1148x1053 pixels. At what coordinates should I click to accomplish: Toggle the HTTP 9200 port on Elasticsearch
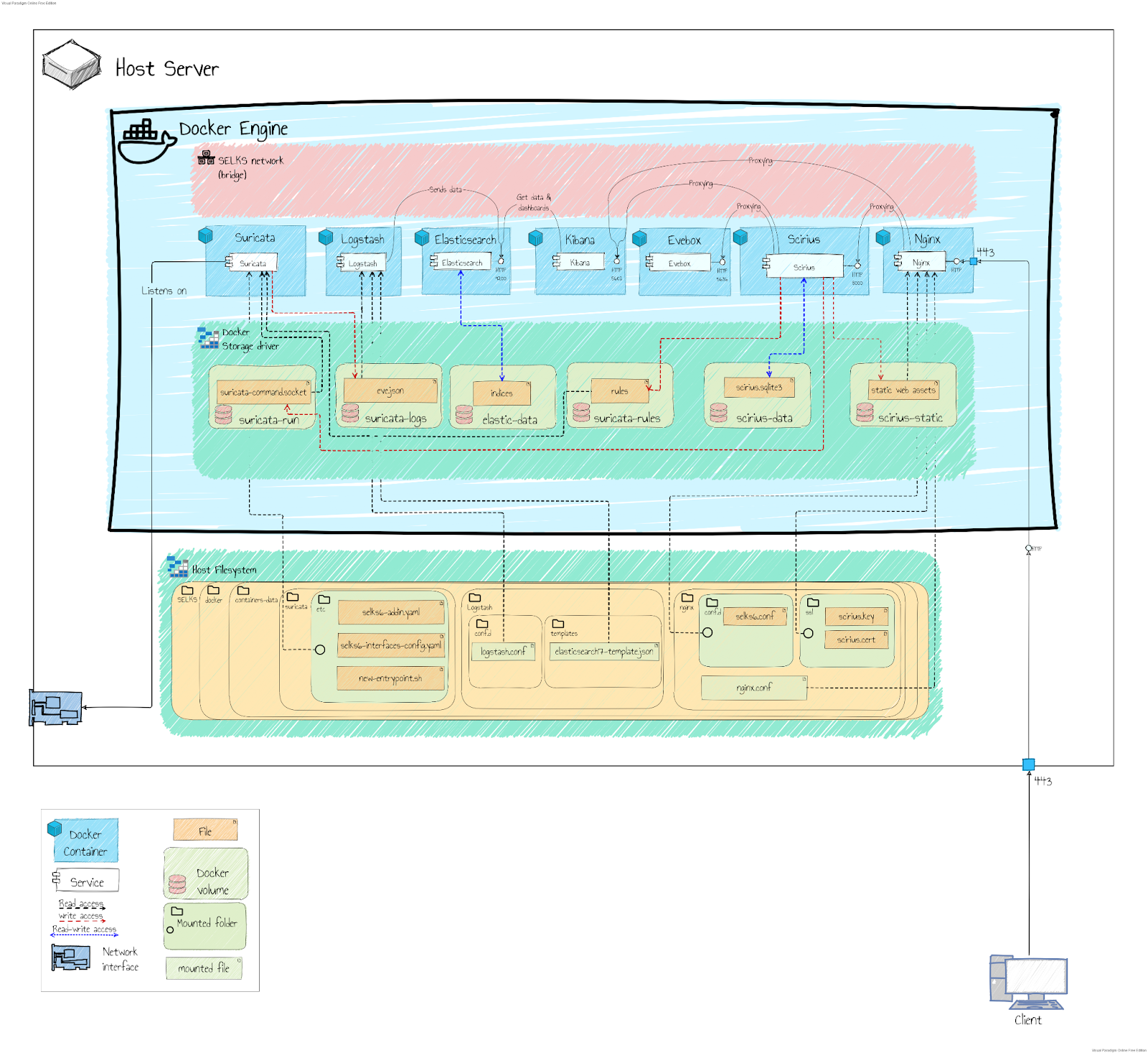(x=499, y=262)
